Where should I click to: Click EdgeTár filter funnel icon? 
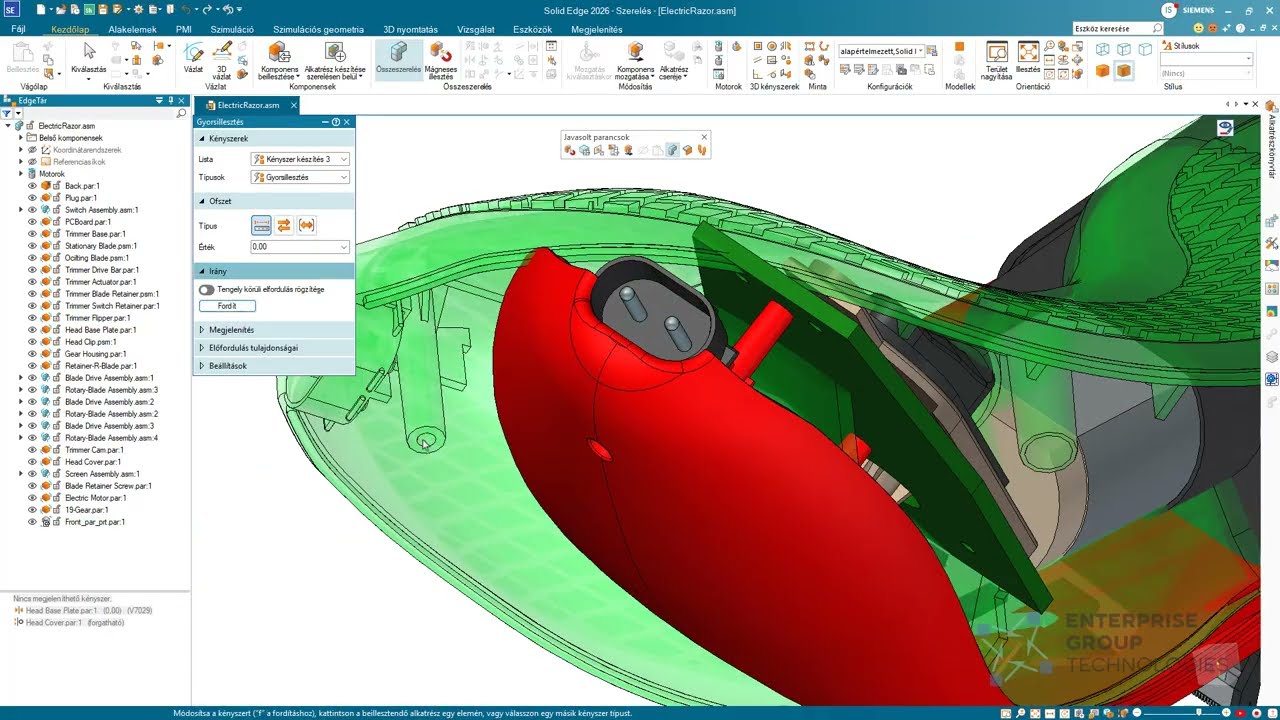tap(7, 114)
